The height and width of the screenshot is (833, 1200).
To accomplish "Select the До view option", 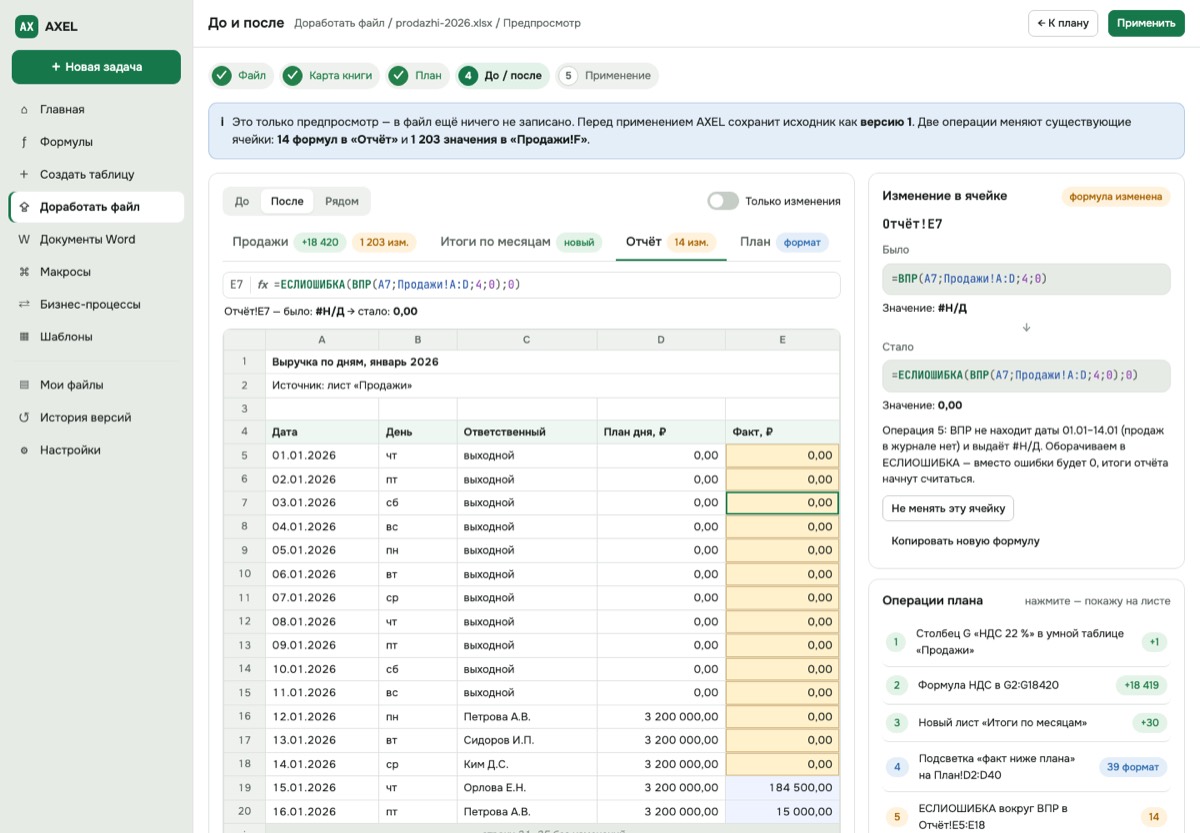I will (x=242, y=201).
